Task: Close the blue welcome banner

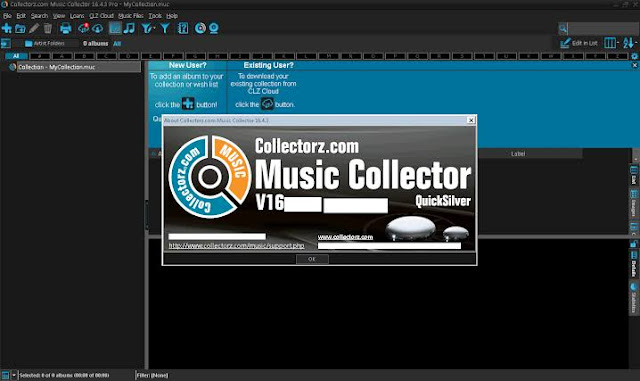Action: point(635,65)
